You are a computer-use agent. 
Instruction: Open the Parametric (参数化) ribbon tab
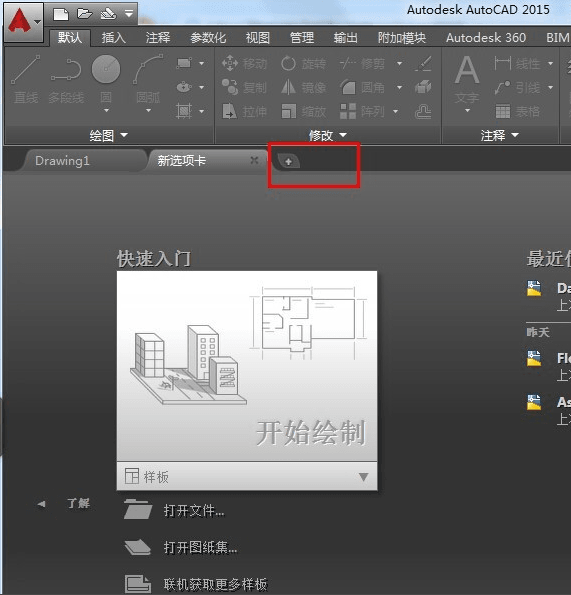point(208,38)
